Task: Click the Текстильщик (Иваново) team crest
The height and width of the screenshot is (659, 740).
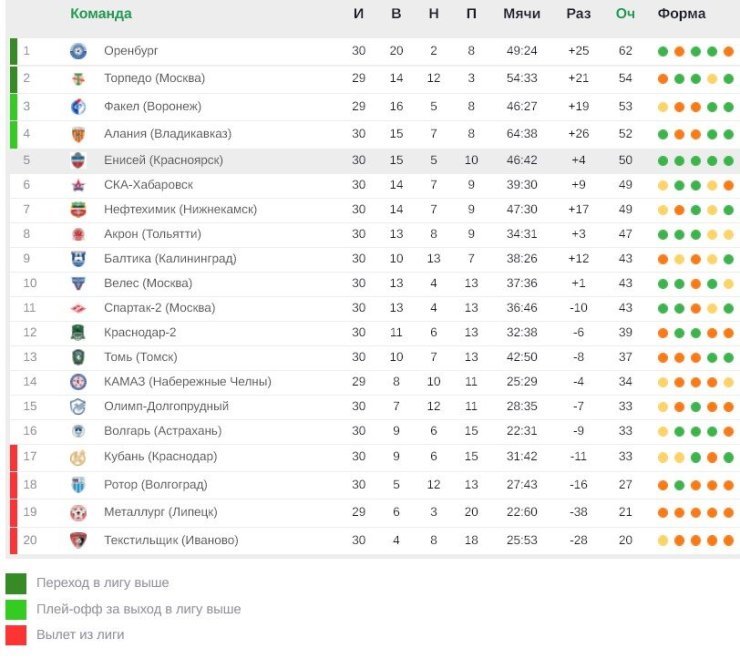Action: click(x=78, y=540)
